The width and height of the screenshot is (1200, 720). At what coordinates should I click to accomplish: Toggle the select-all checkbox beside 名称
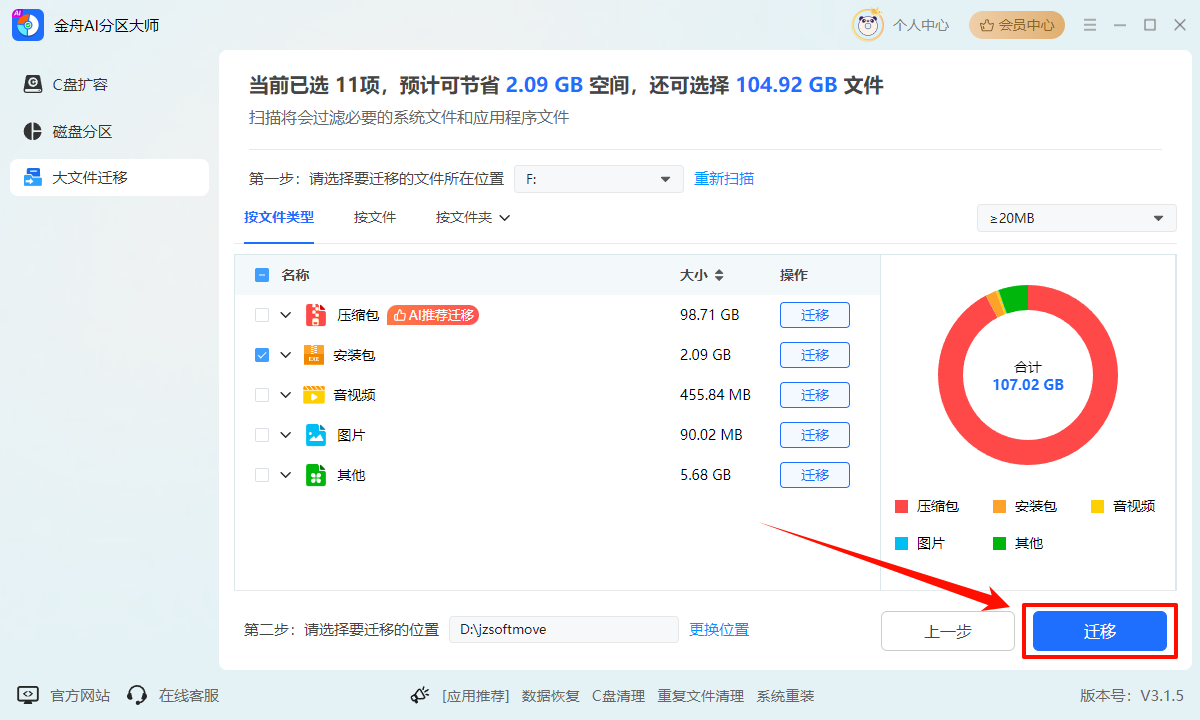click(x=262, y=275)
